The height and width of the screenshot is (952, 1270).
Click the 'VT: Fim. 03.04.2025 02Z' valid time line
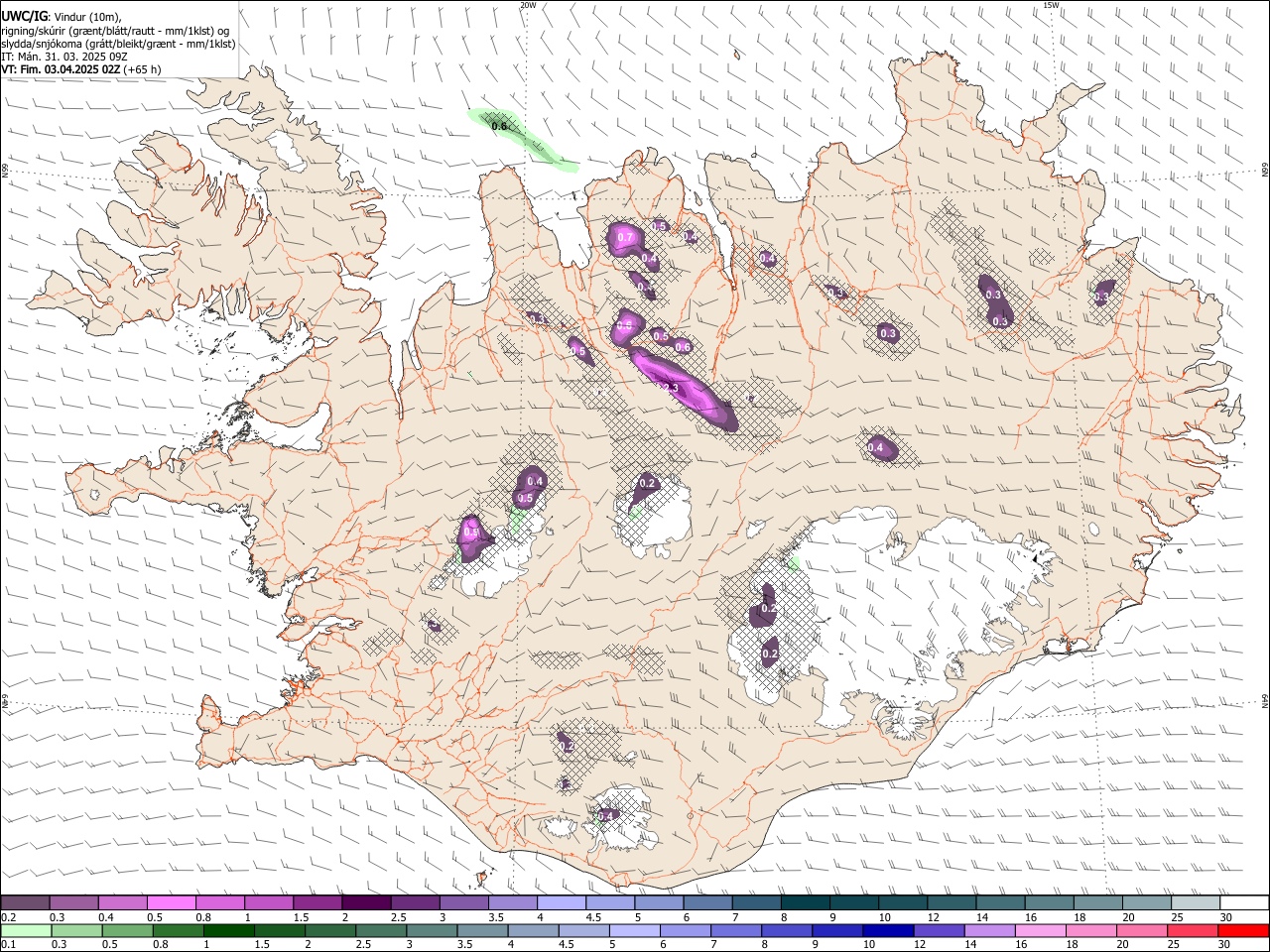(x=81, y=70)
